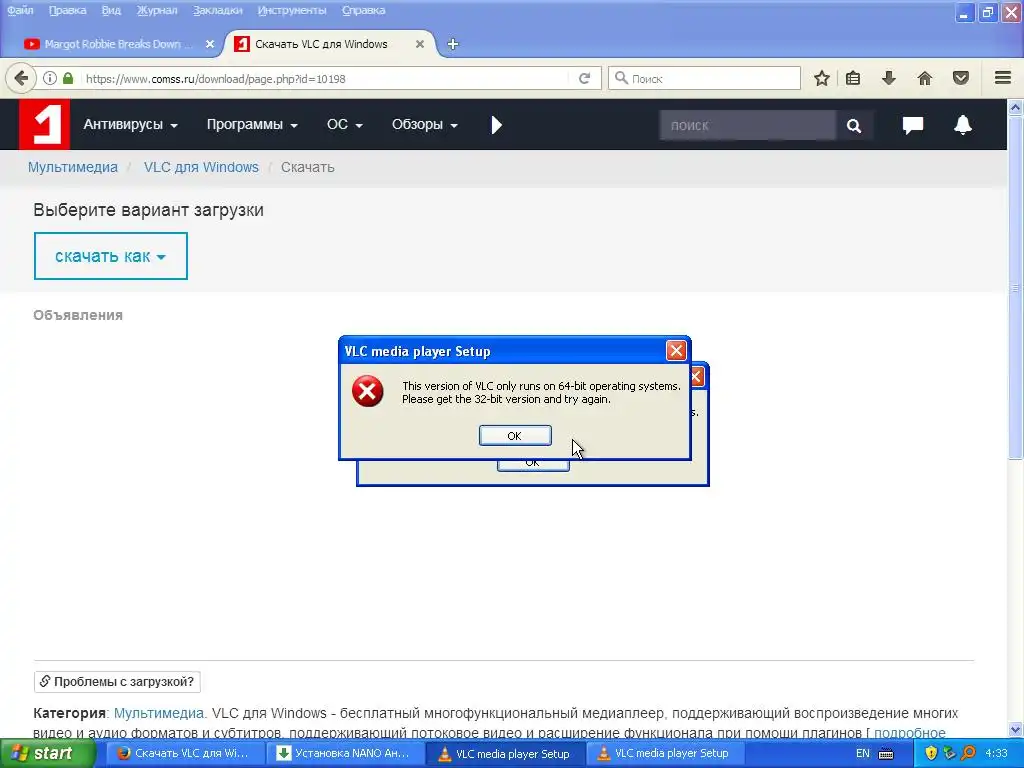Expand the Антивирусы dropdown menu
1024x768 pixels.
pyautogui.click(x=130, y=124)
